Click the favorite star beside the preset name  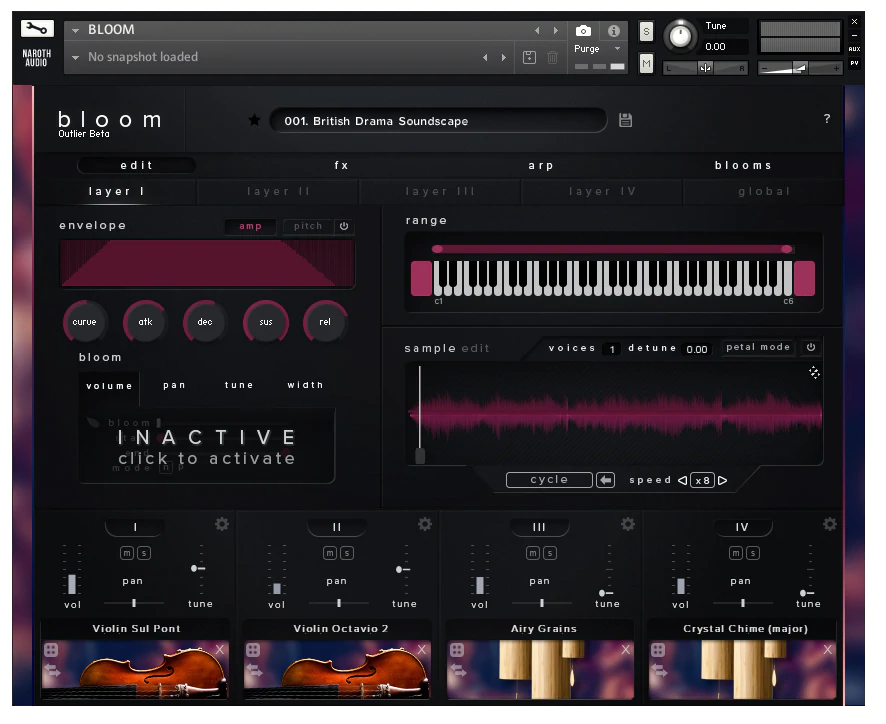click(x=254, y=121)
